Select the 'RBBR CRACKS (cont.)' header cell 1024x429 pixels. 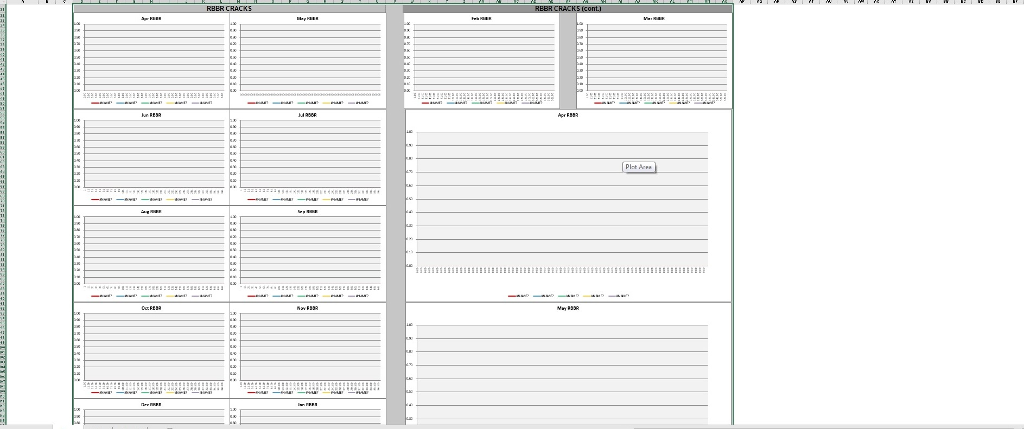(x=568, y=9)
